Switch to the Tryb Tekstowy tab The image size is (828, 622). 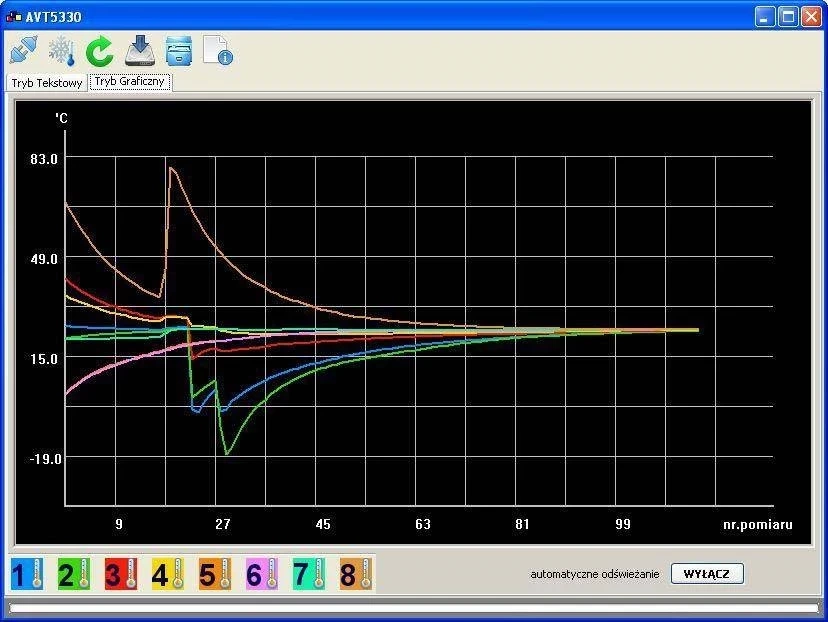point(46,83)
